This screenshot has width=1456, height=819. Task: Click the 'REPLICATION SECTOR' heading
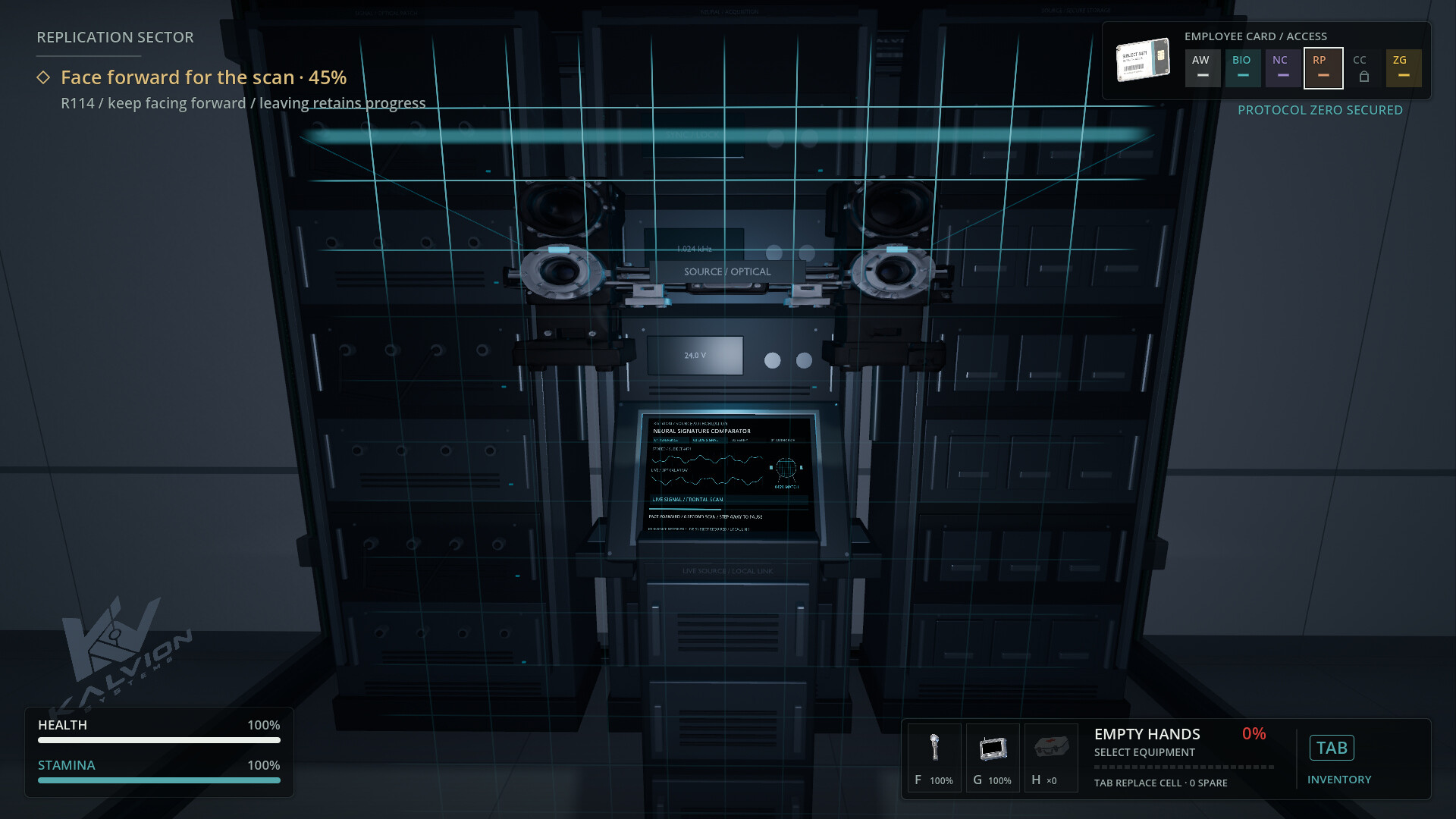[115, 37]
